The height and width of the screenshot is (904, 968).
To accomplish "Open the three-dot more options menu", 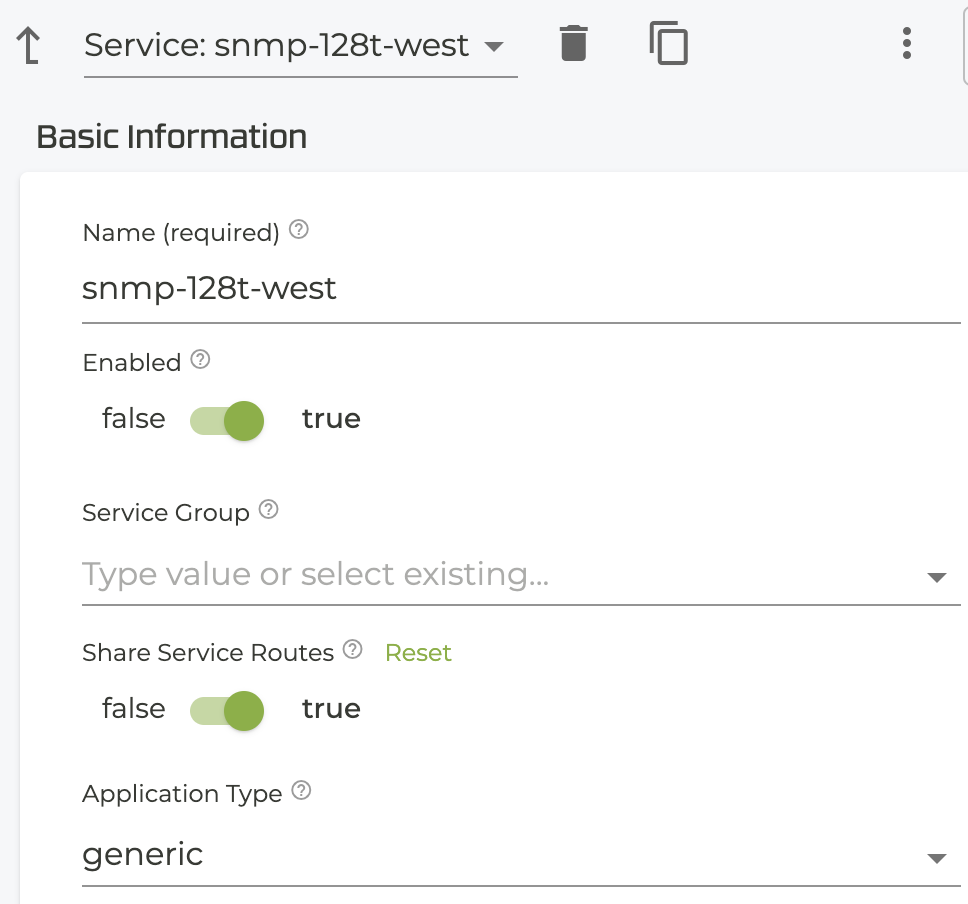I will 906,44.
